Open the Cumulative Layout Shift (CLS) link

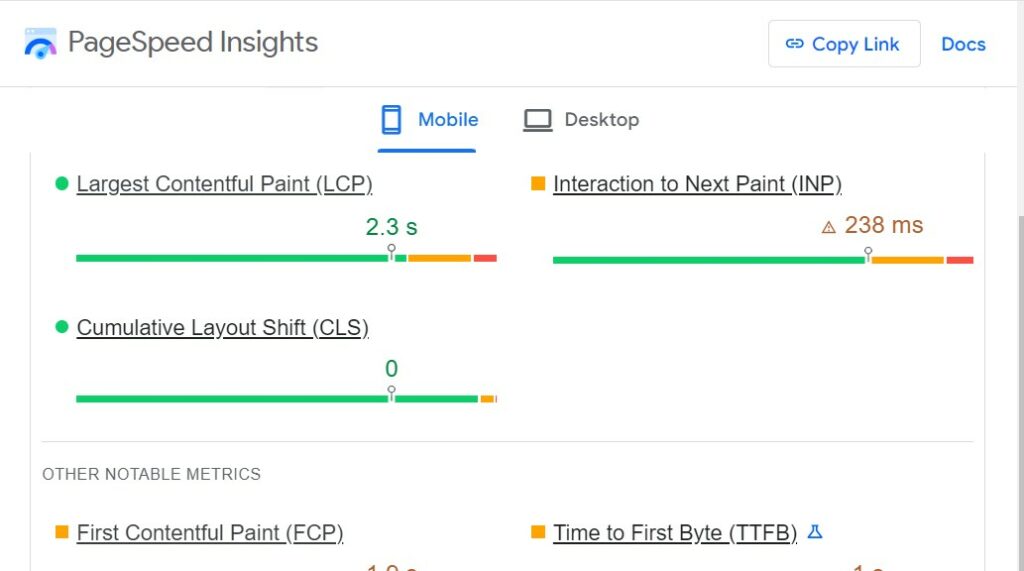click(x=222, y=328)
